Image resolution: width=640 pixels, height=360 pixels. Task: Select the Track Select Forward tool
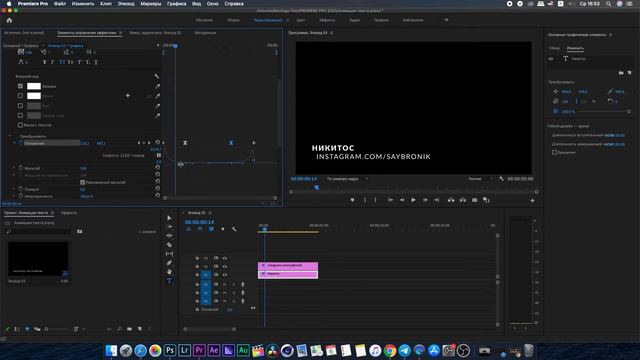[x=169, y=227]
